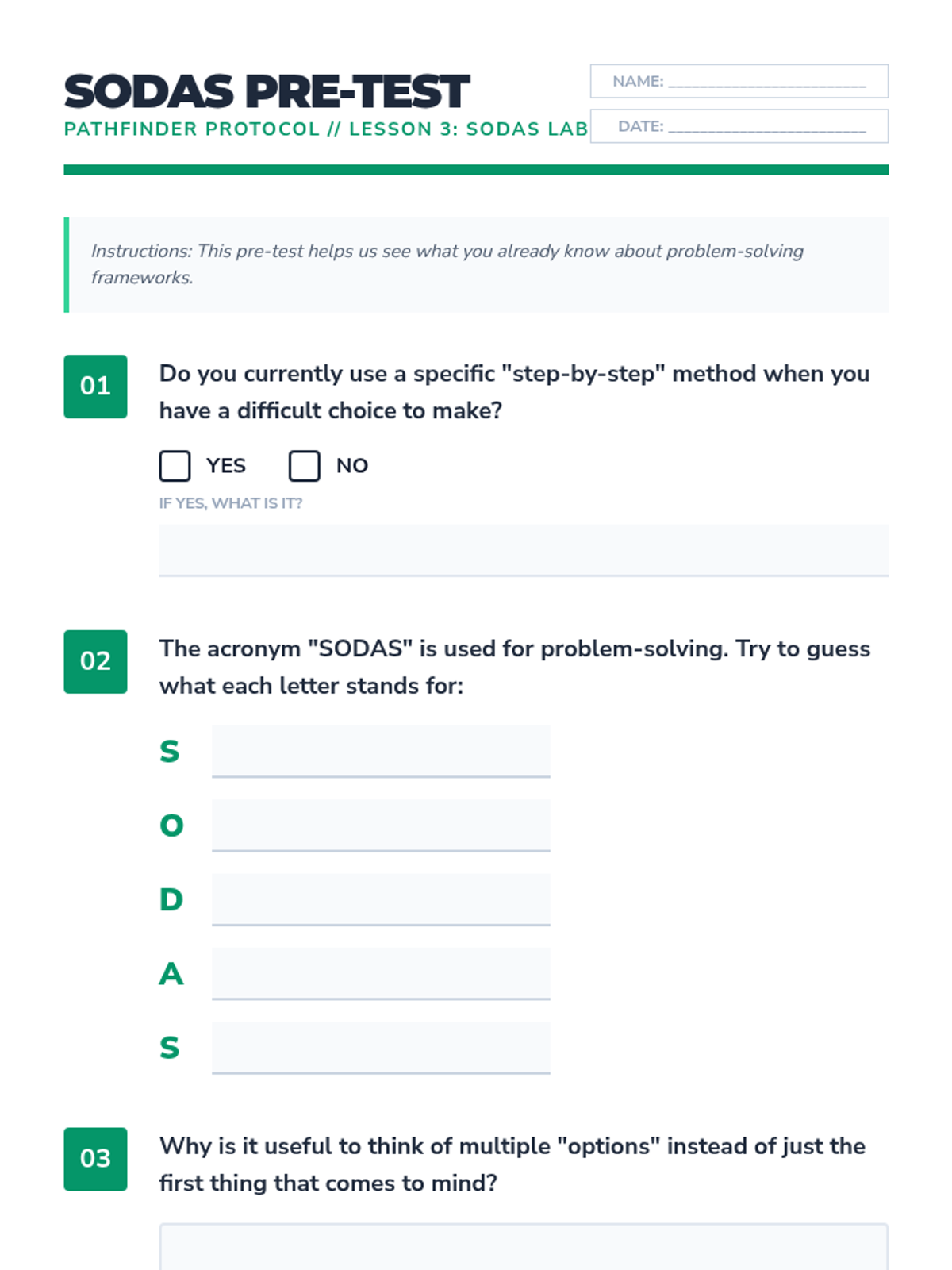The height and width of the screenshot is (1270, 952).
Task: Click the SODAS PRE-TEST title
Action: coord(267,91)
